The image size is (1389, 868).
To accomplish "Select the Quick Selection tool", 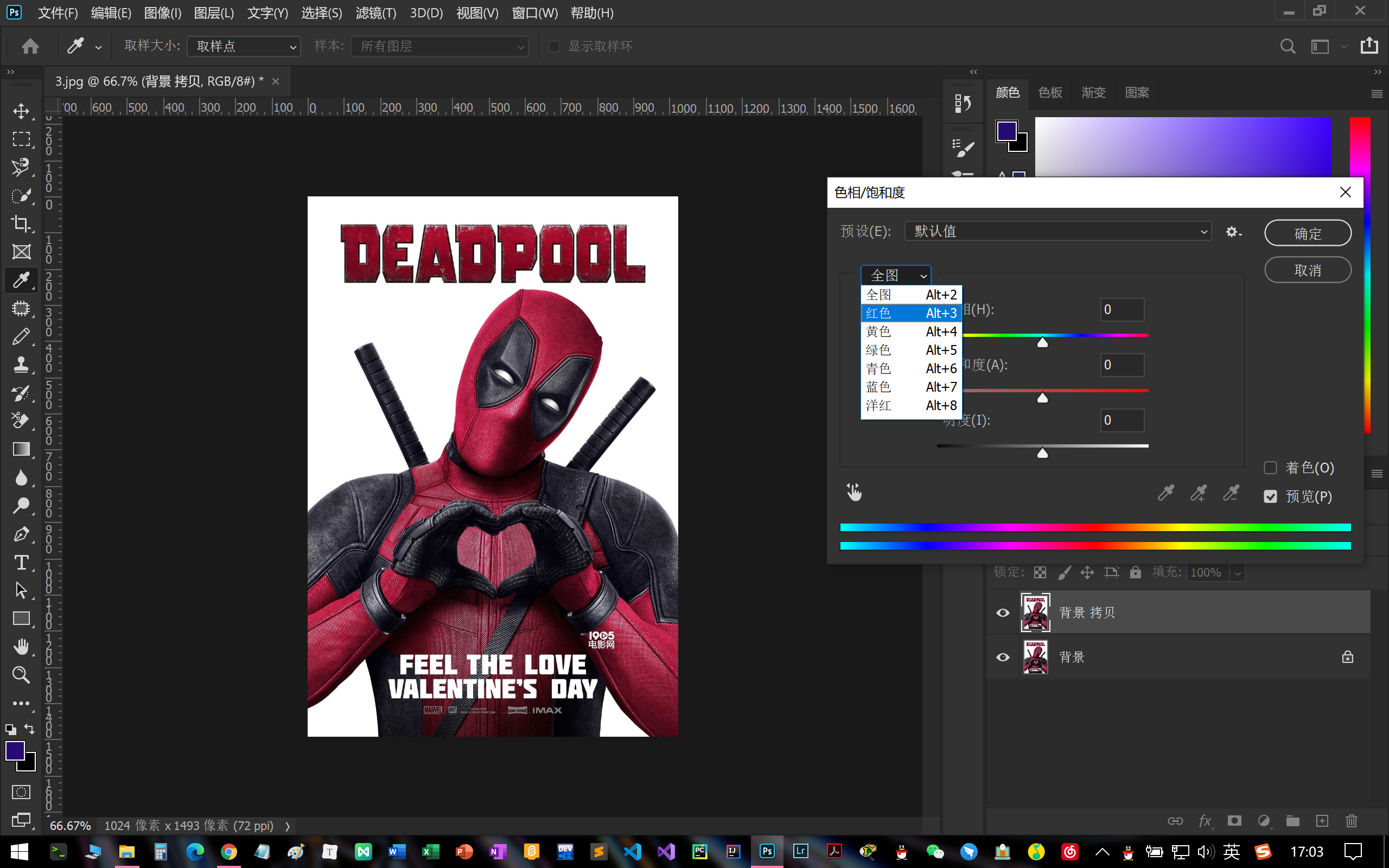I will pos(21,195).
